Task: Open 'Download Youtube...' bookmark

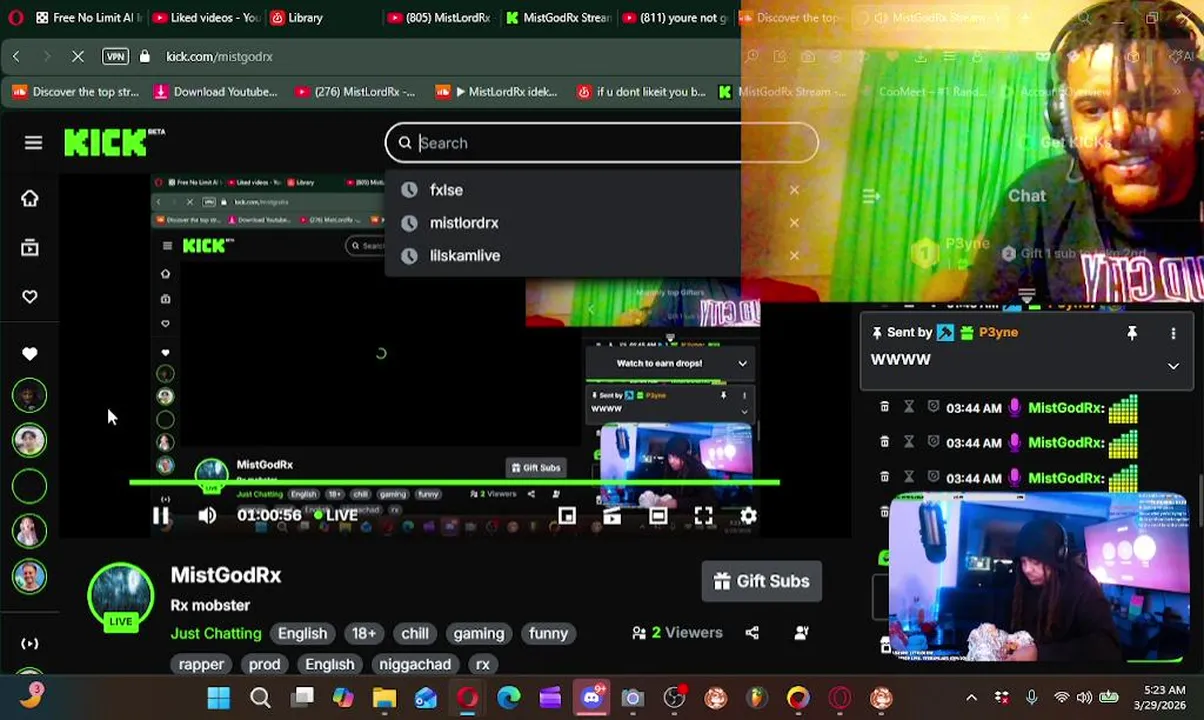Action: pyautogui.click(x=215, y=92)
